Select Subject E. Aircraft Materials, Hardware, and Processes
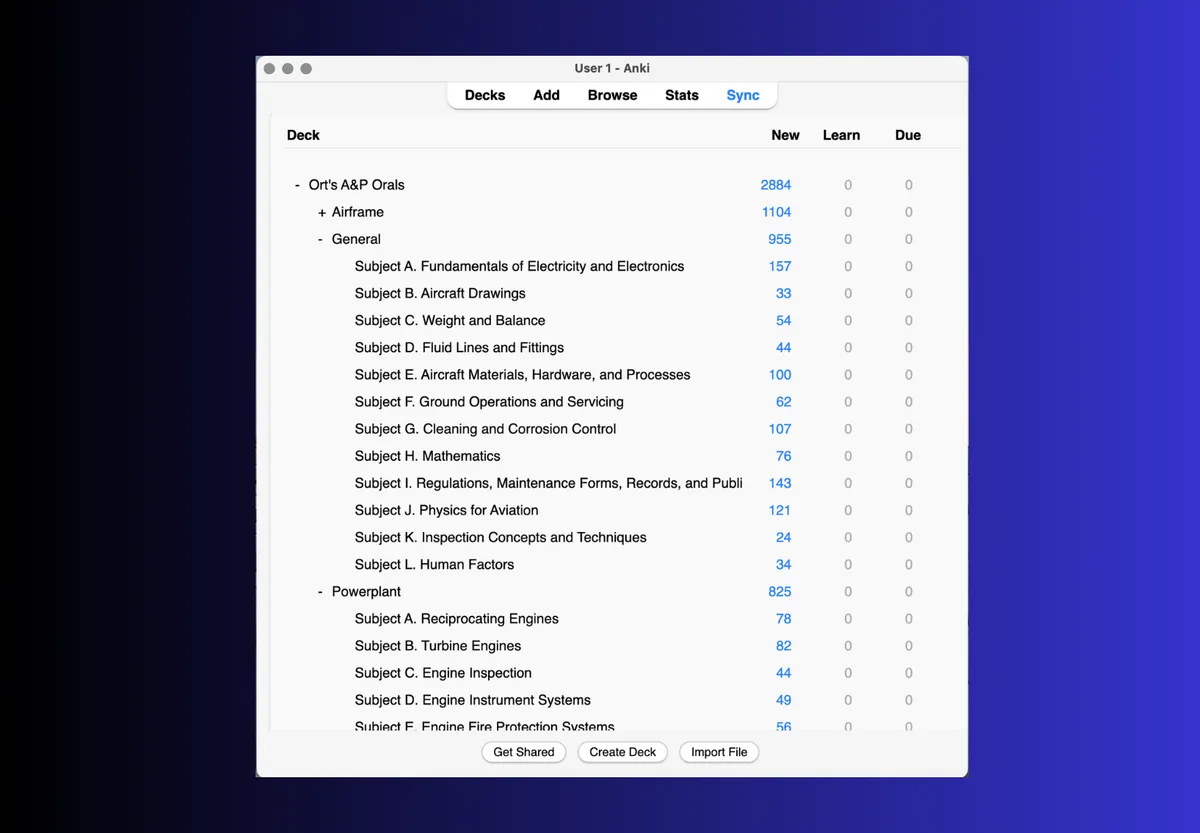The width and height of the screenshot is (1200, 833). 523,374
